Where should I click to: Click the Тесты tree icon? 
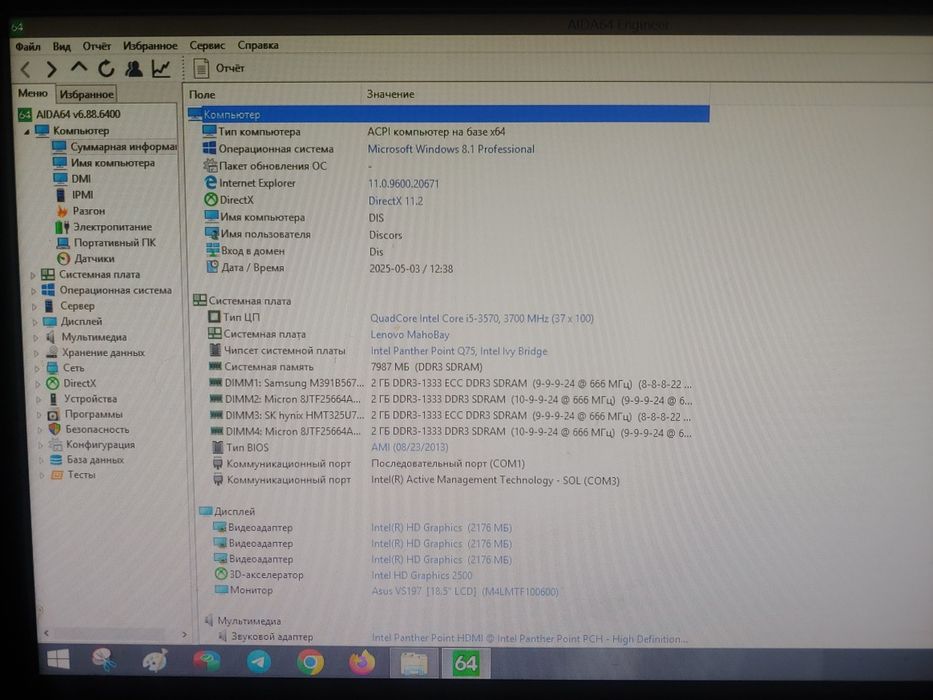(57, 475)
